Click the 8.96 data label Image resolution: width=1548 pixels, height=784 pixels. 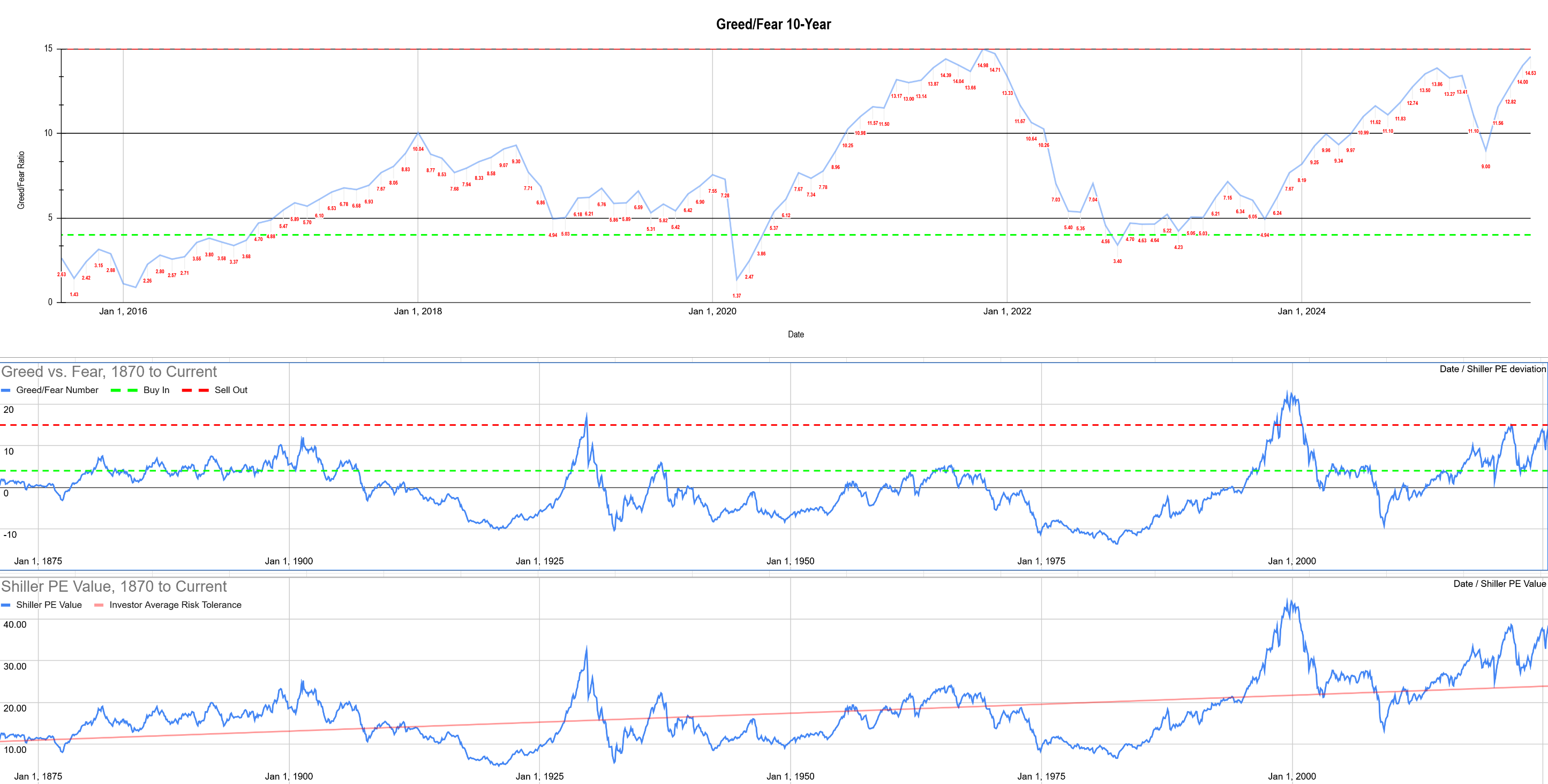click(x=835, y=168)
